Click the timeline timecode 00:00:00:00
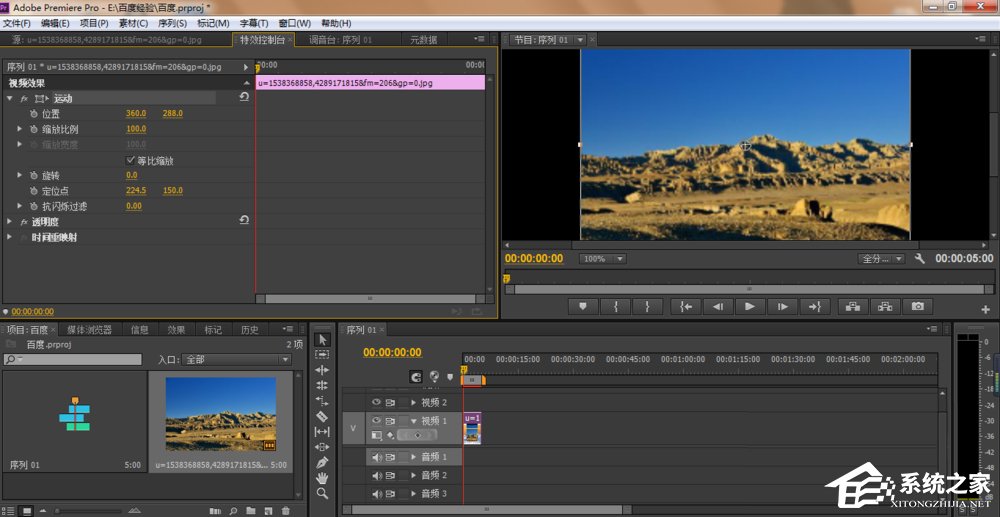 click(392, 352)
